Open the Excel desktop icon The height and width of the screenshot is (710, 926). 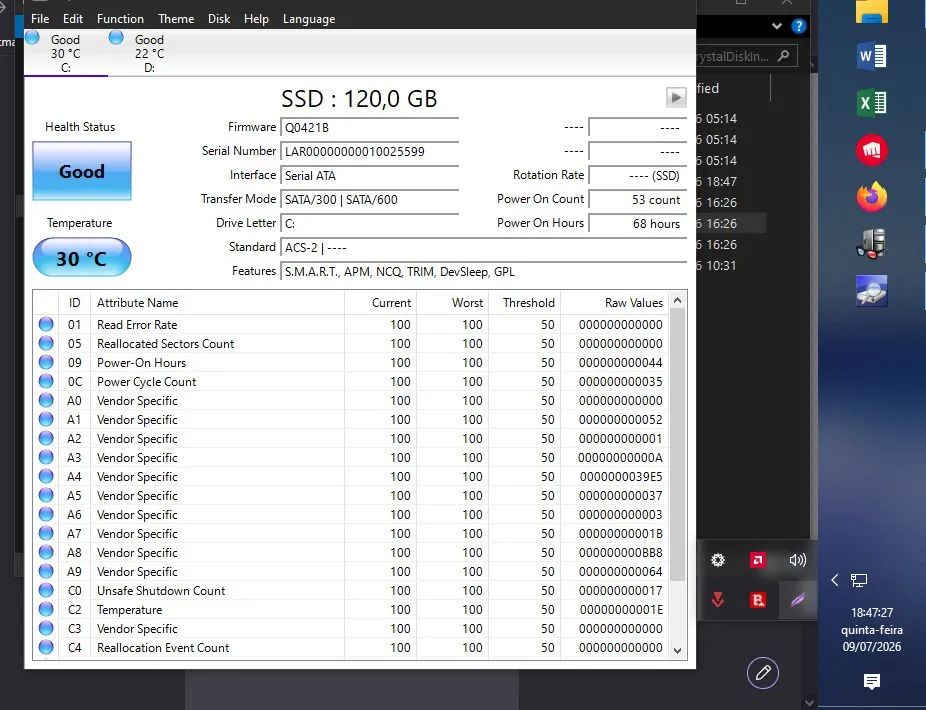(x=872, y=103)
